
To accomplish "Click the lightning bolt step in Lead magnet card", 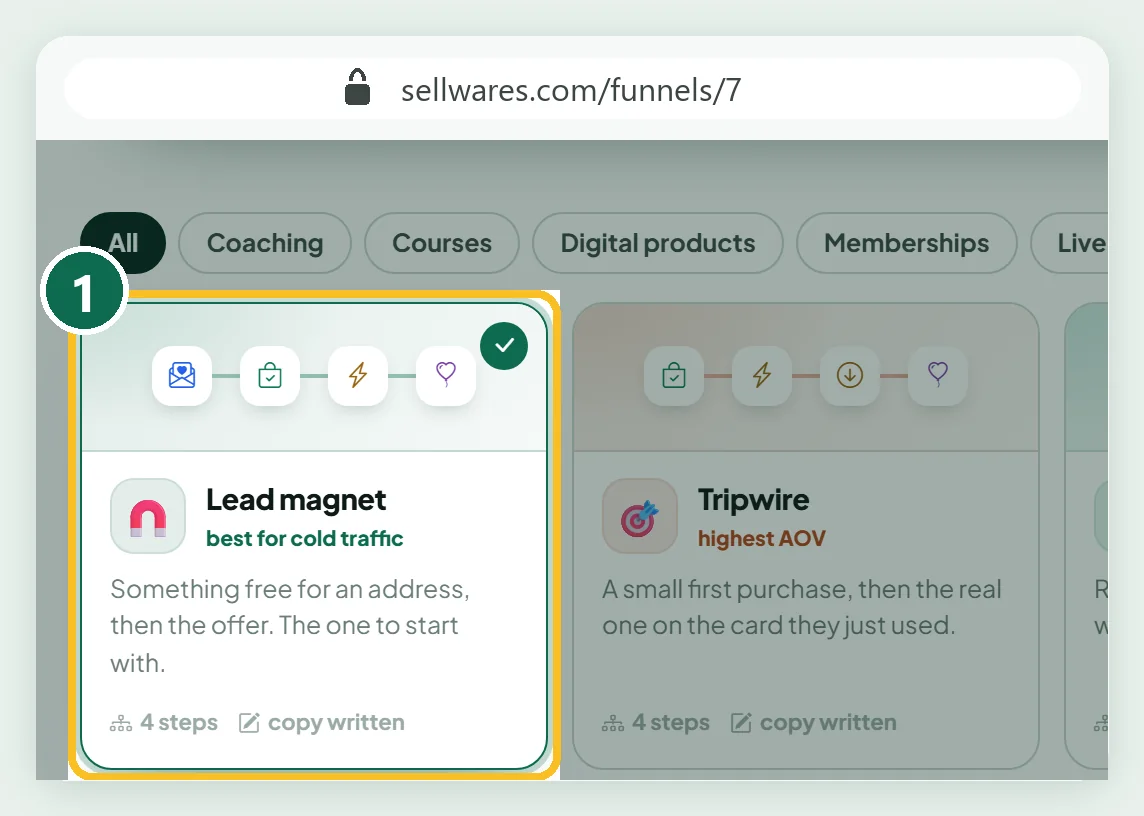I will (x=358, y=375).
